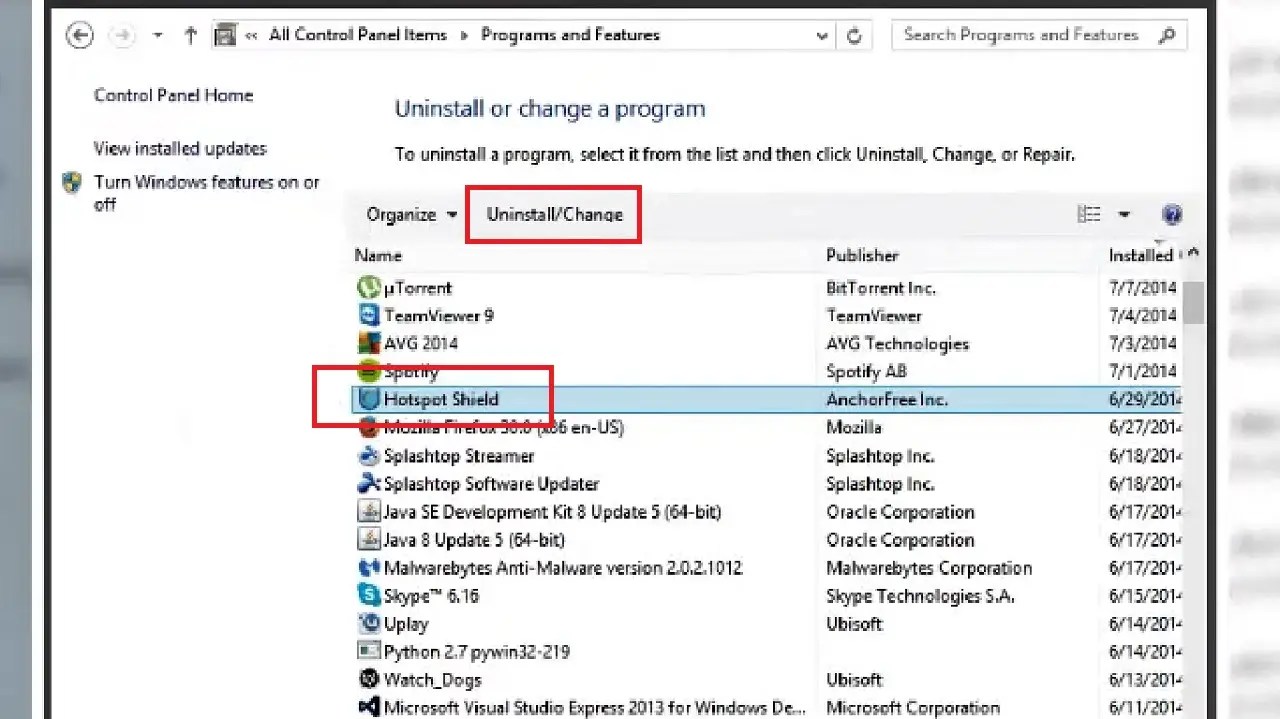Click the Spotify program icon
The image size is (1280, 719).
(x=368, y=371)
